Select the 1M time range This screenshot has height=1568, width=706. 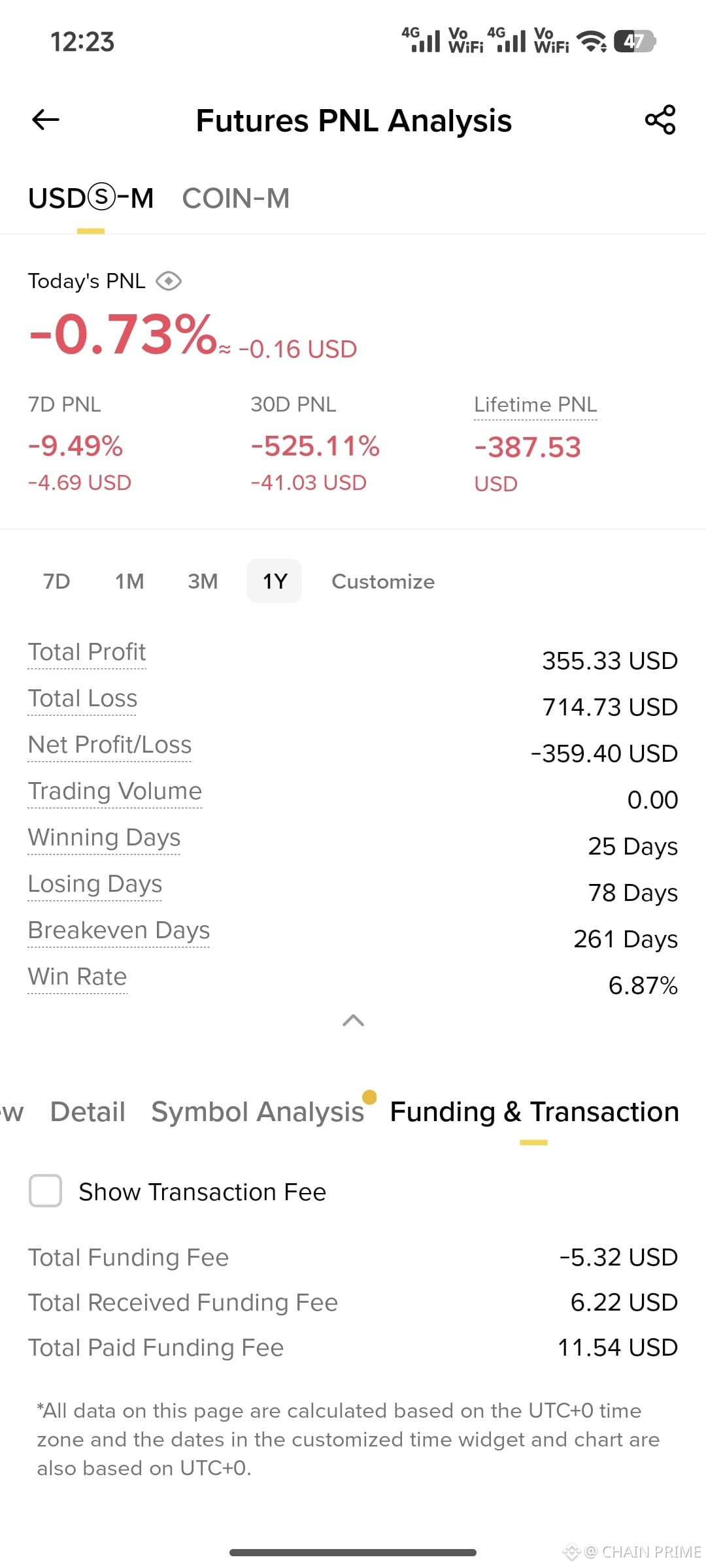pos(129,581)
